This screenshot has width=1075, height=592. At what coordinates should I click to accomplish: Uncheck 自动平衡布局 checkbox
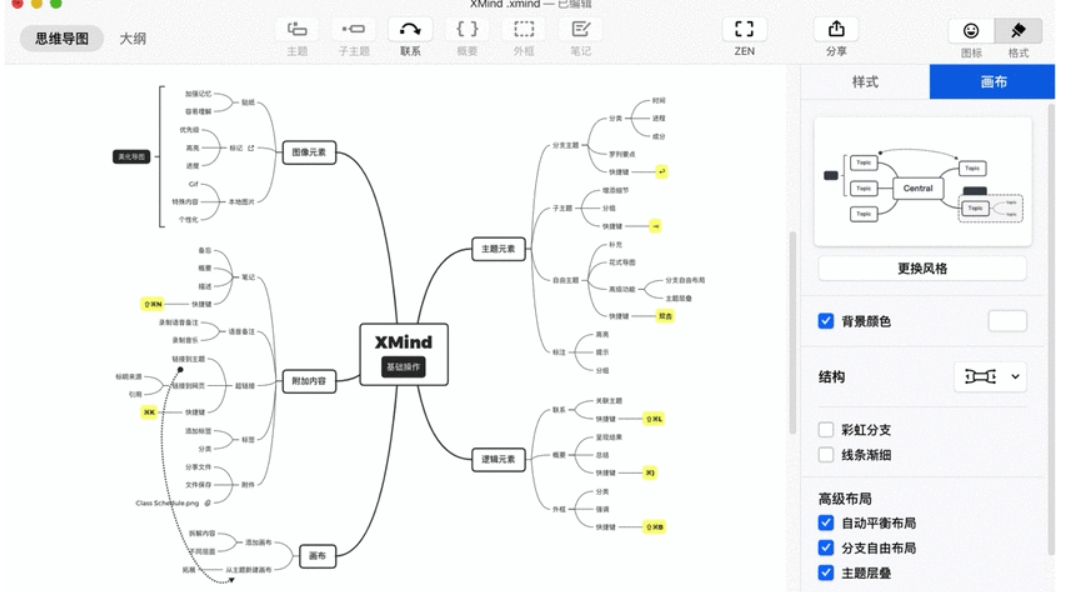[x=826, y=523]
